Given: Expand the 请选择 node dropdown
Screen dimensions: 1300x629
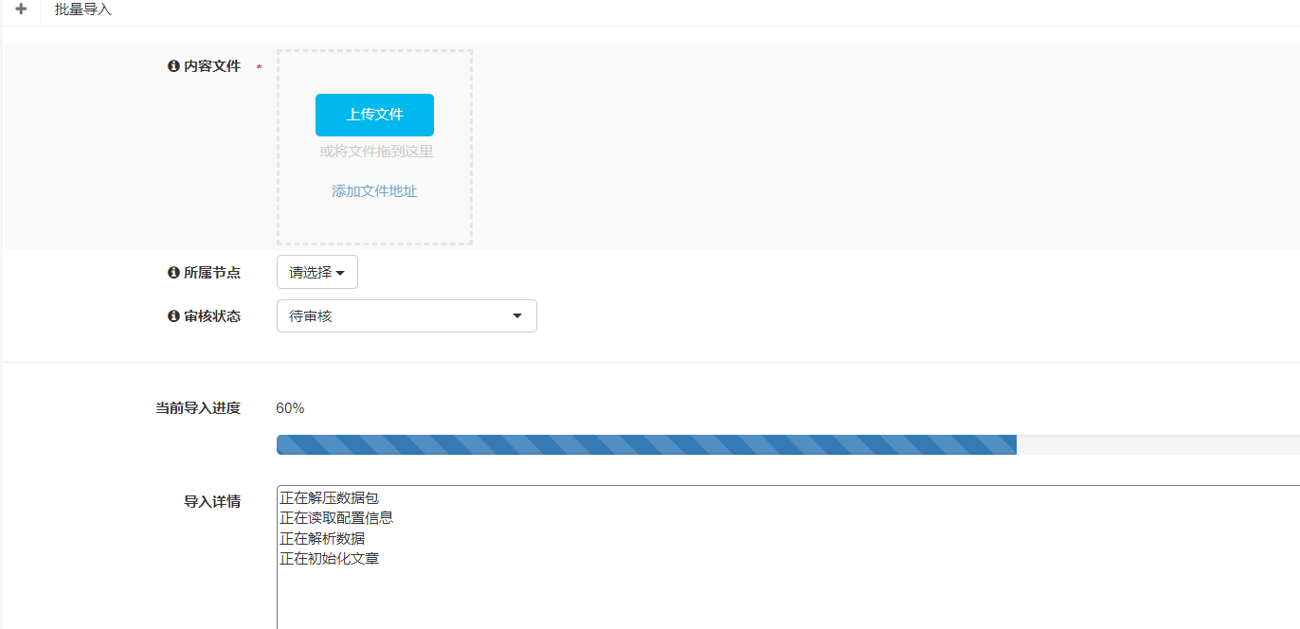Looking at the screenshot, I should coord(317,273).
